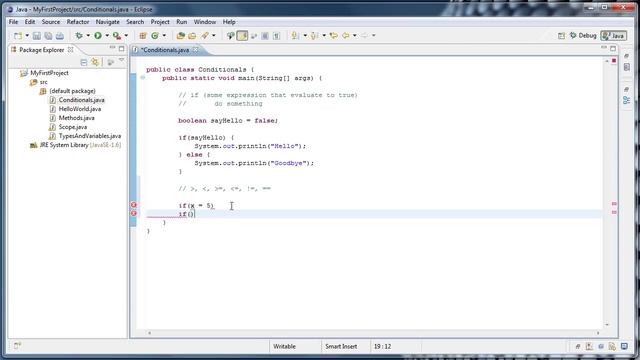Toggle Mark Occurrences in toolbar
640x360 pixels.
pyautogui.click(x=242, y=36)
